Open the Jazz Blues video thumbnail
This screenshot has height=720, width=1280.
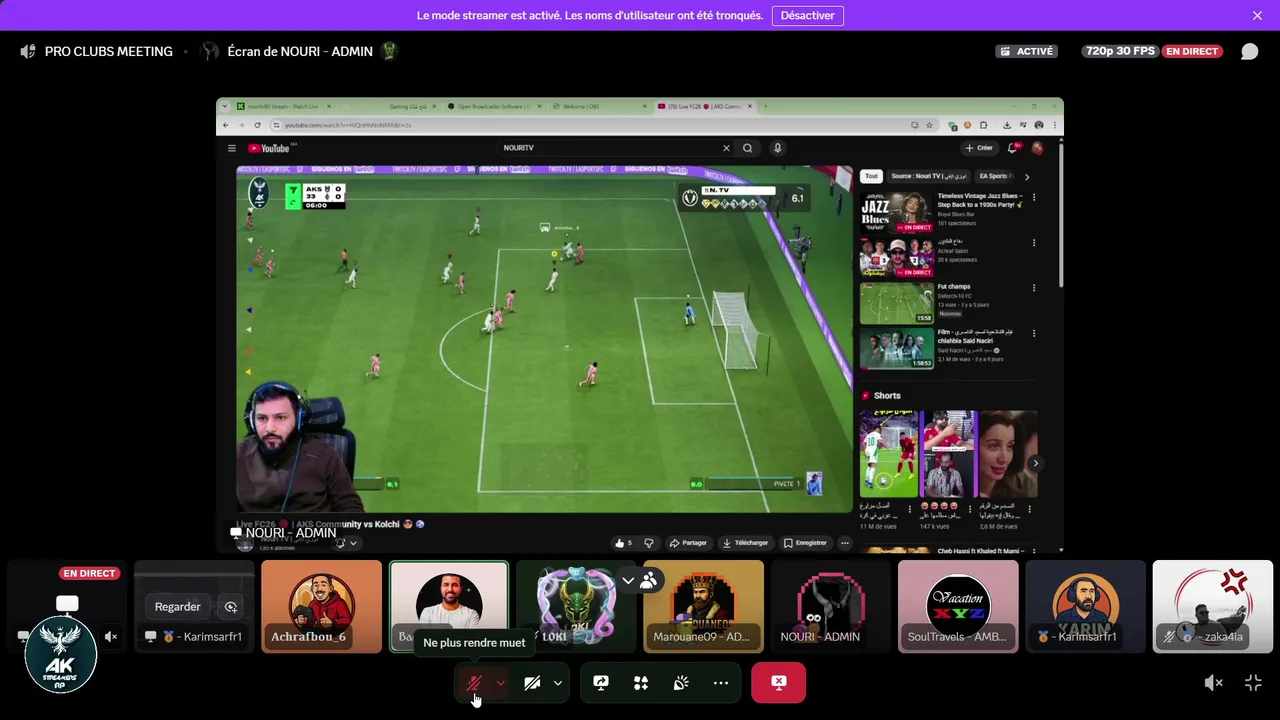[897, 211]
